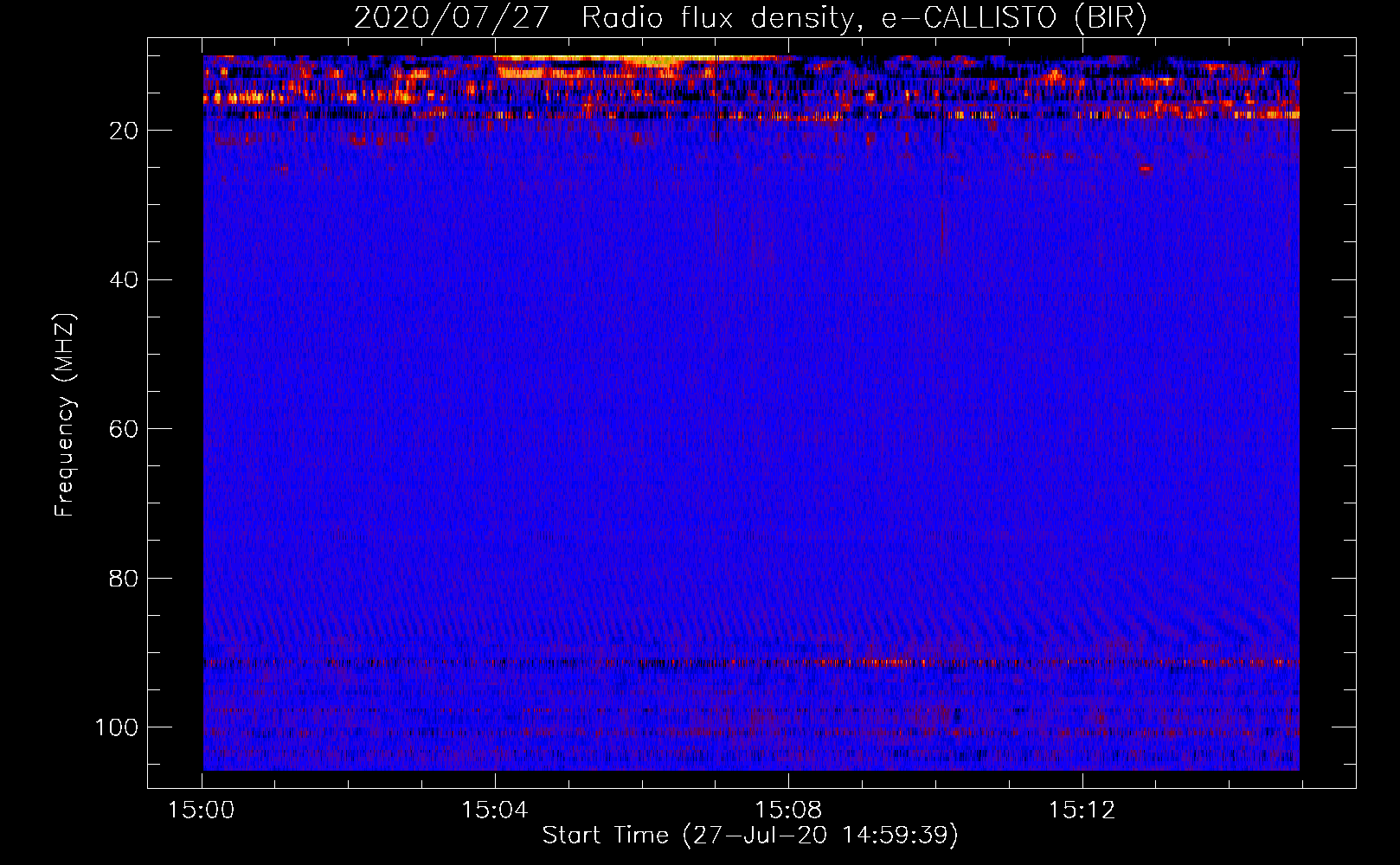1400x865 pixels.
Task: Click the 20 MHz frequency tick label
Action: 124,131
